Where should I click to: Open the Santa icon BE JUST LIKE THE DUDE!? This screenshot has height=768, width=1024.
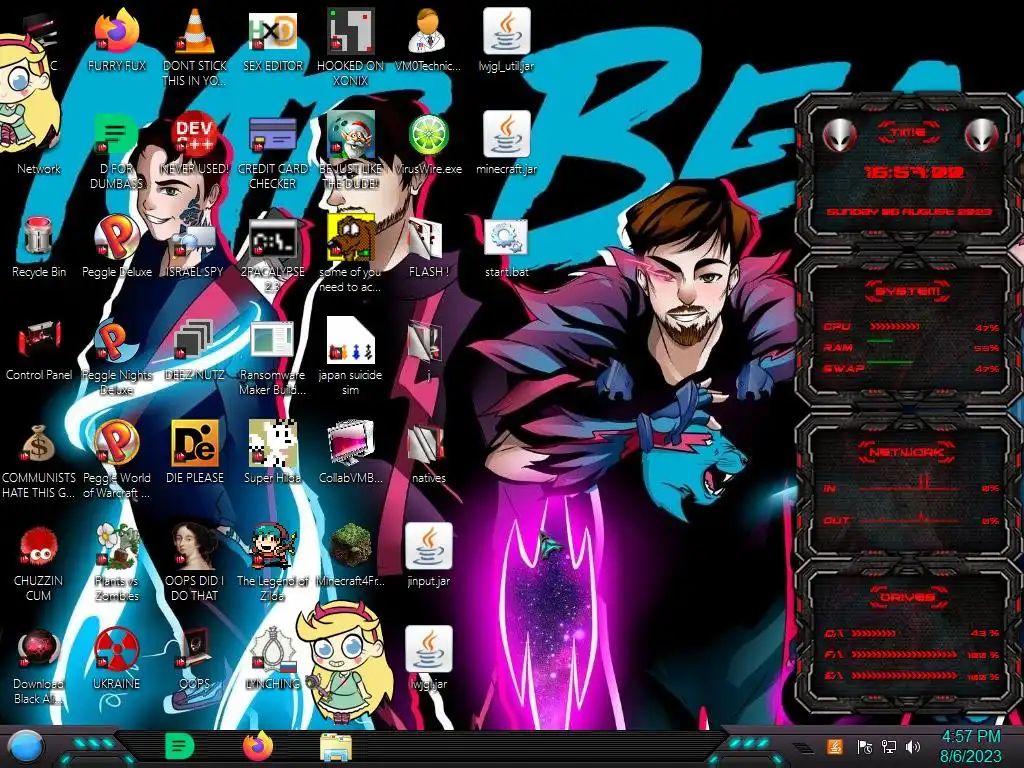pyautogui.click(x=351, y=134)
